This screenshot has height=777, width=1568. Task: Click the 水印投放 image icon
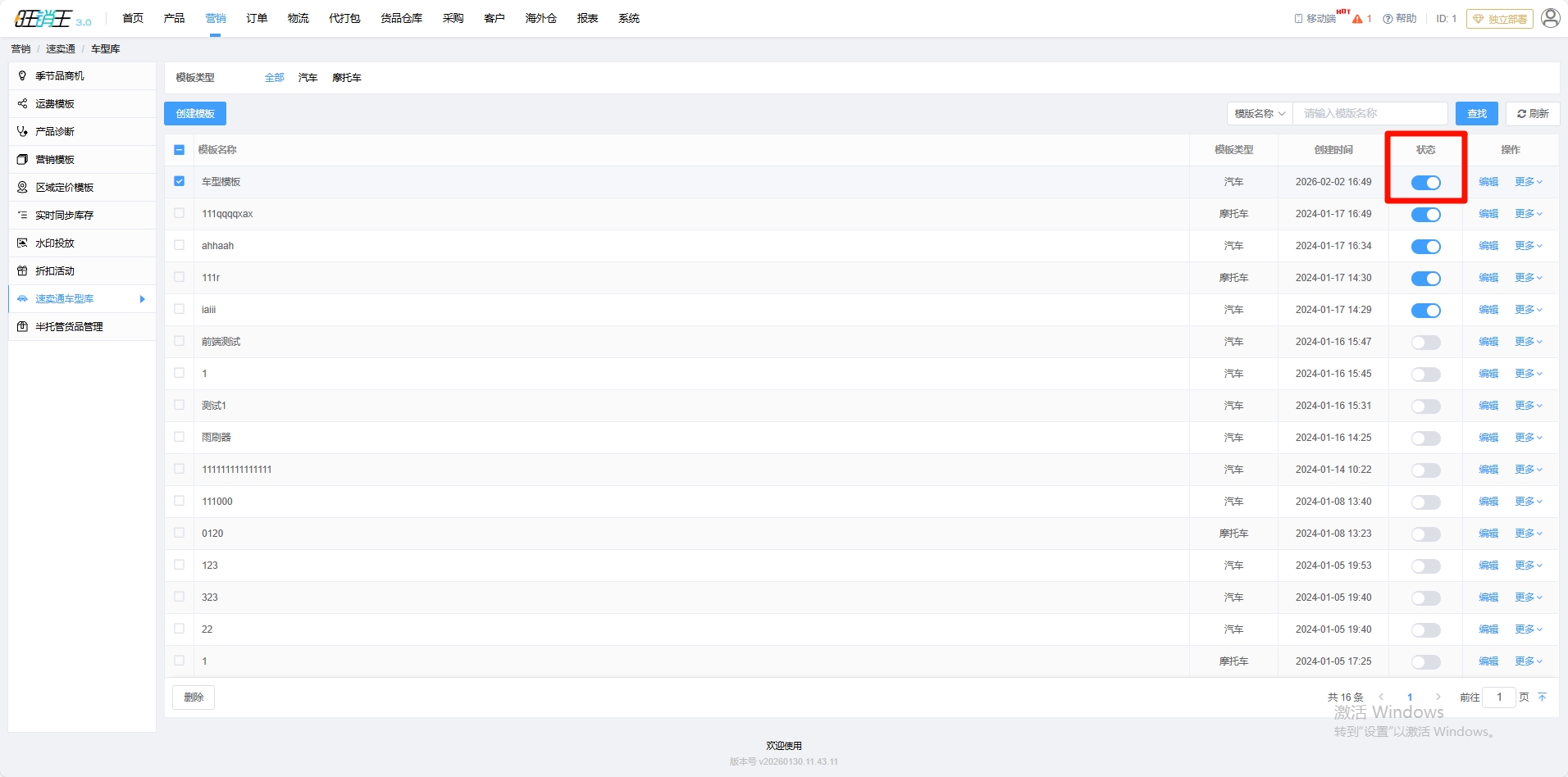[22, 243]
